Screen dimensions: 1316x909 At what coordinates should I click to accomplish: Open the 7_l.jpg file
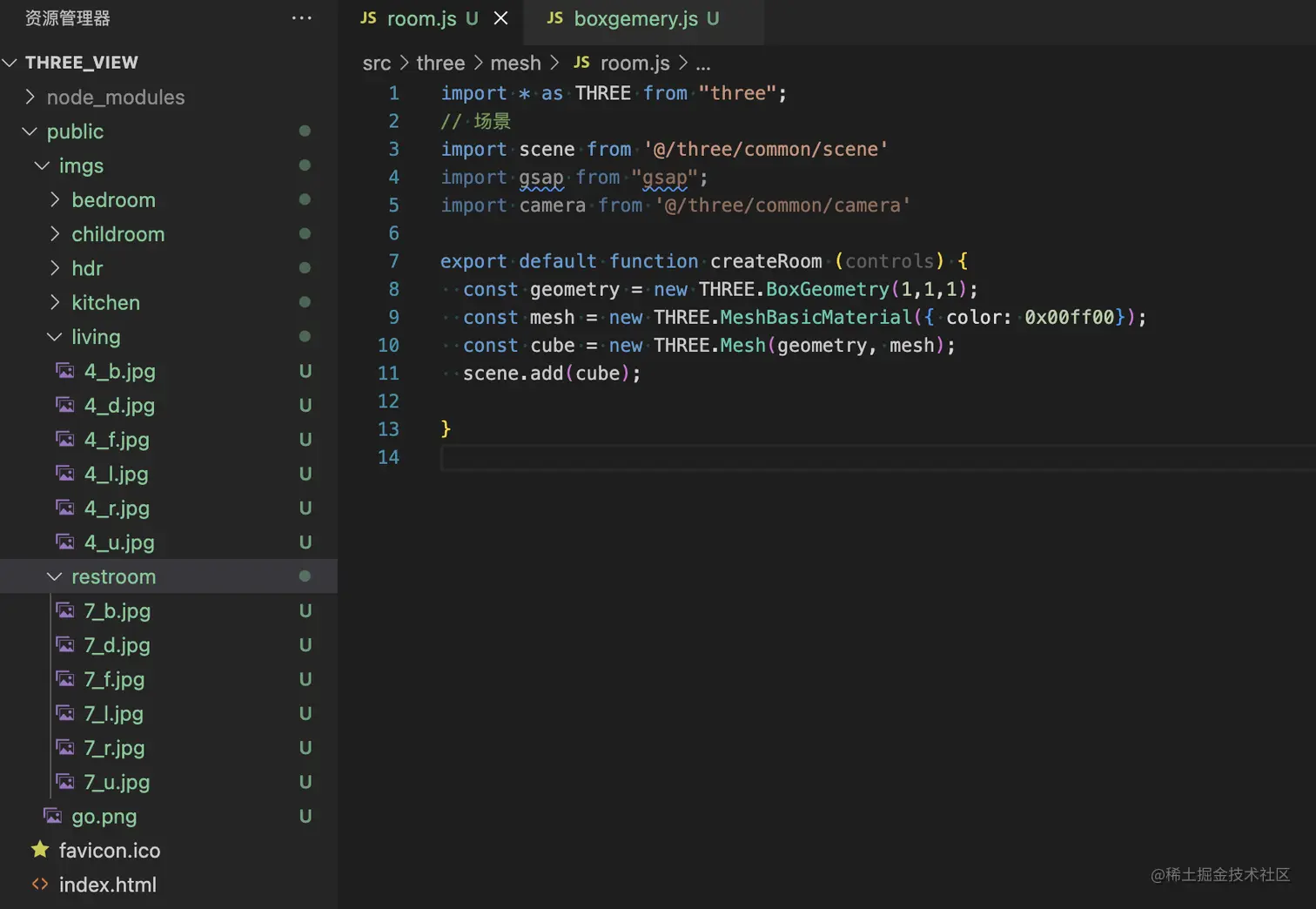point(114,714)
